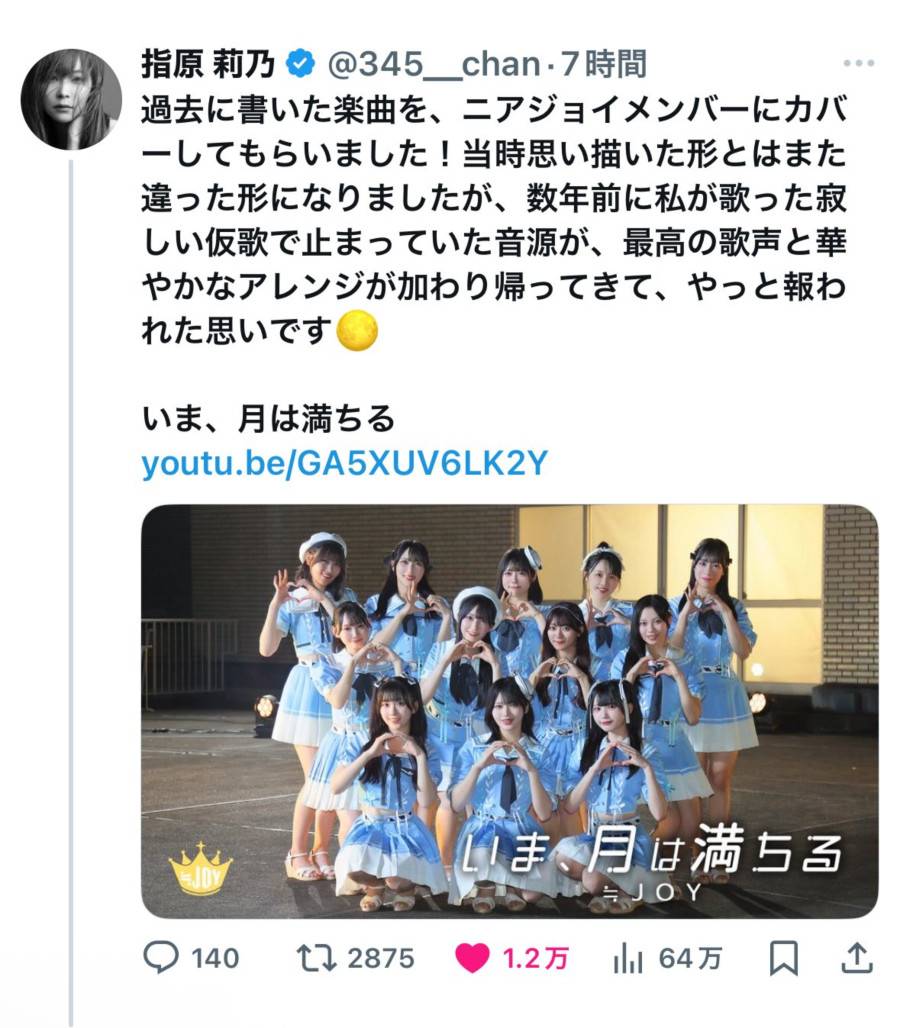Open 指原 莉乃's profile picture
This screenshot has height=1028, width=900.
(x=71, y=99)
